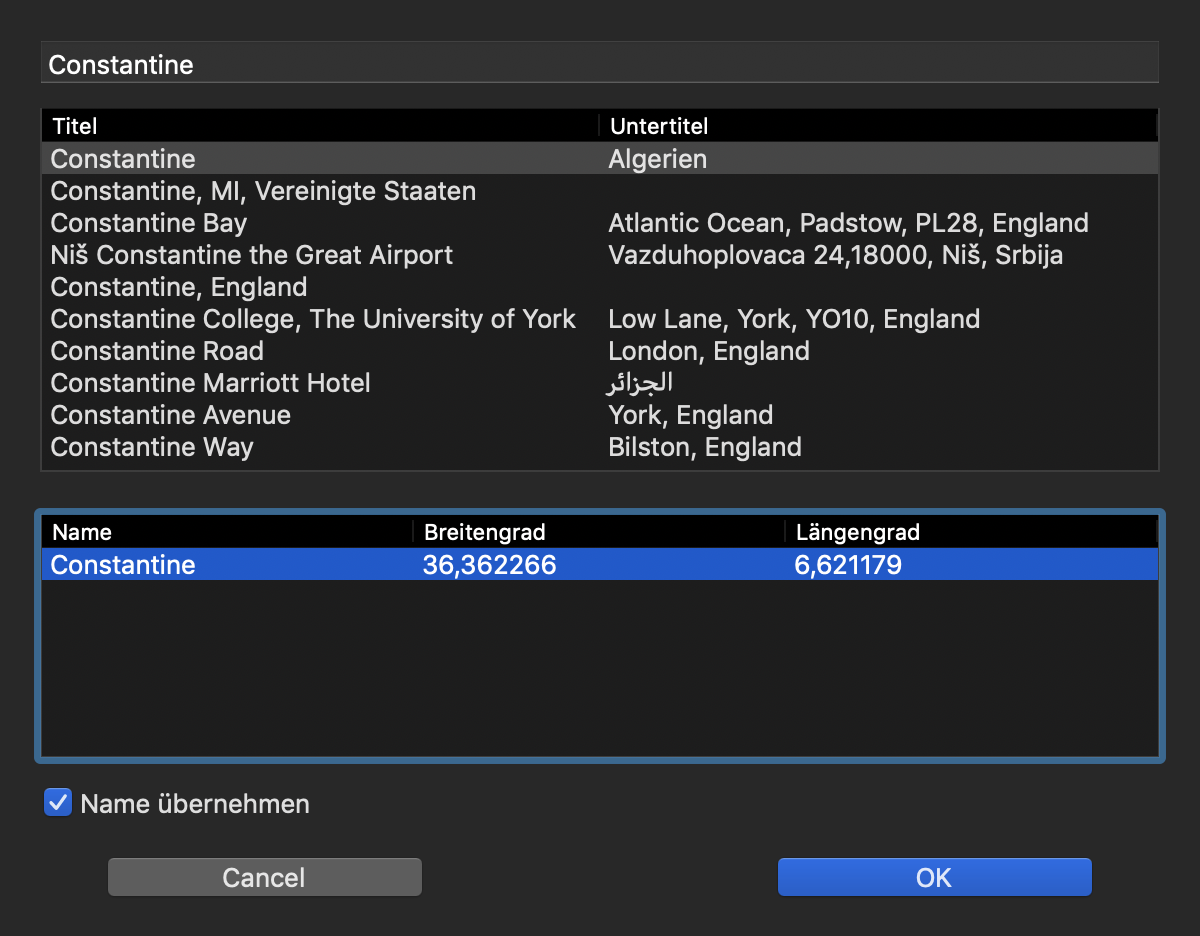Viewport: 1200px width, 936px height.
Task: Click Atlantic Ocean, Padstow, PL28 subtitle
Action: [x=848, y=223]
